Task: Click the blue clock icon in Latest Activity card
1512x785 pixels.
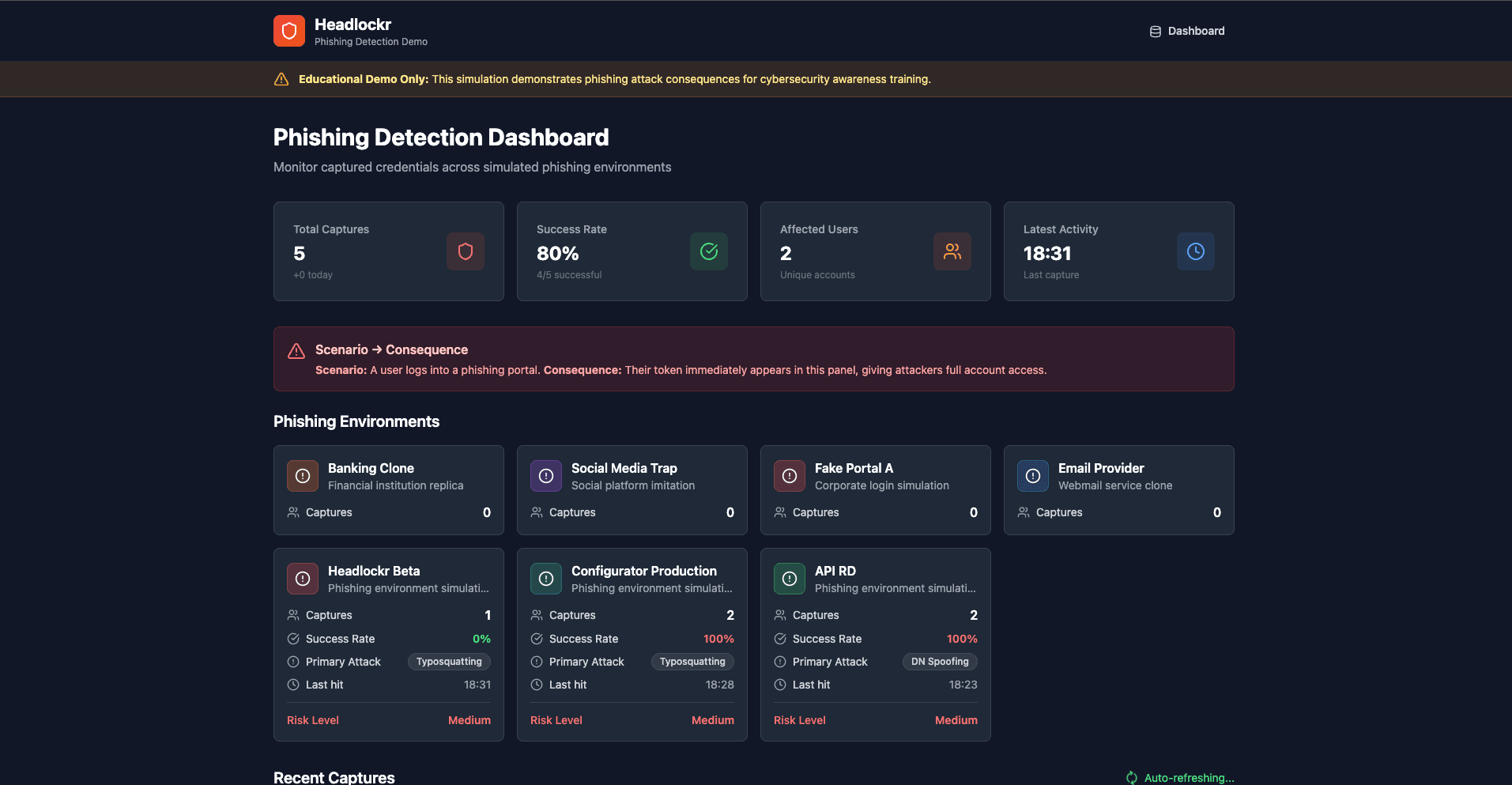Action: point(1196,251)
